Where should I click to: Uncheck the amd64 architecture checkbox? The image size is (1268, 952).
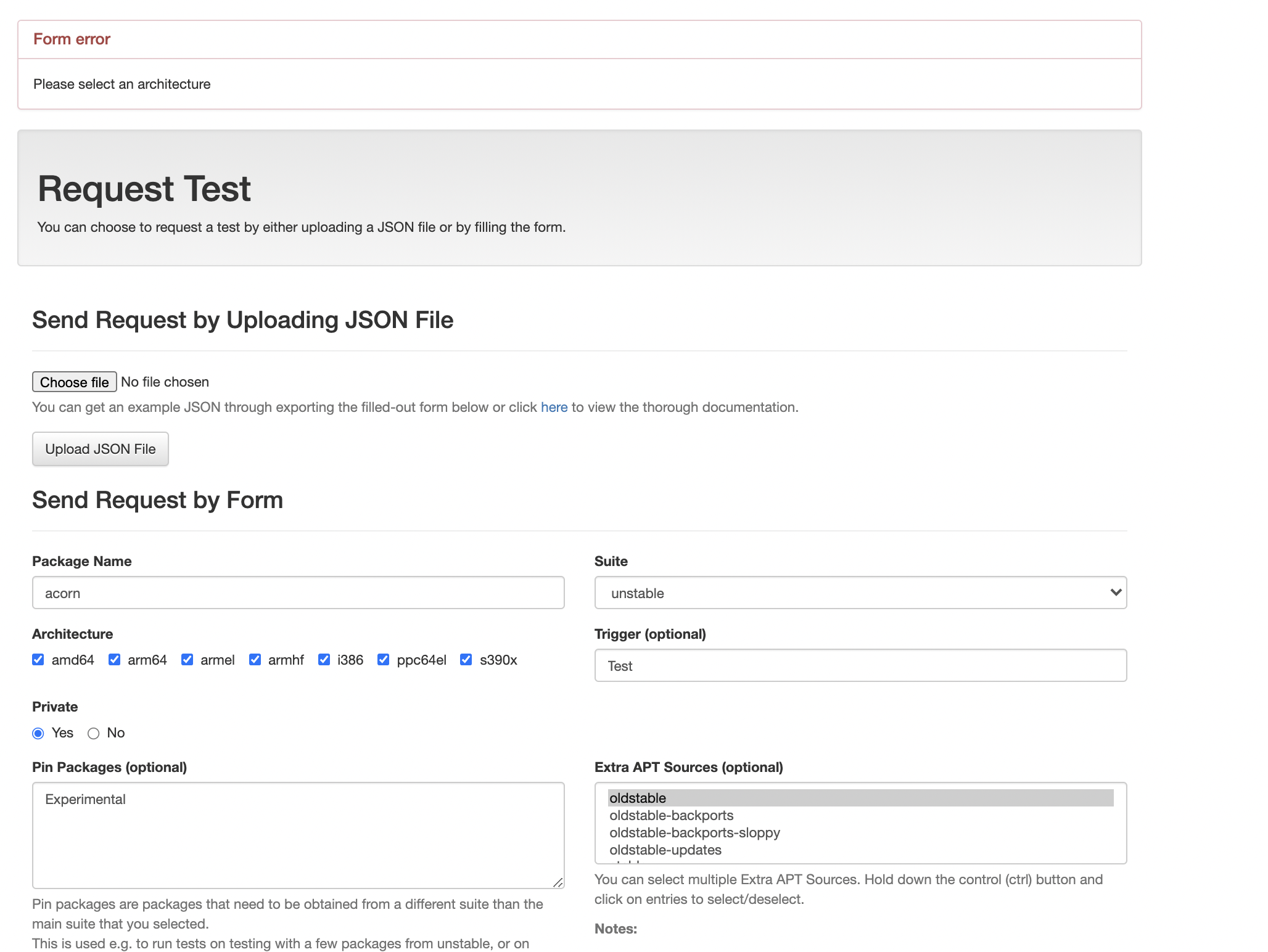[38, 660]
